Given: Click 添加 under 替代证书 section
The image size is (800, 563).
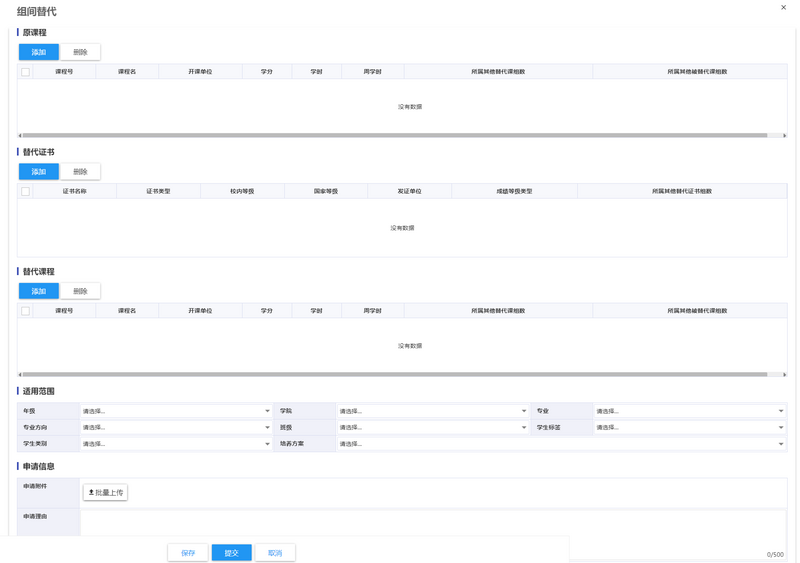Looking at the screenshot, I should pyautogui.click(x=39, y=172).
